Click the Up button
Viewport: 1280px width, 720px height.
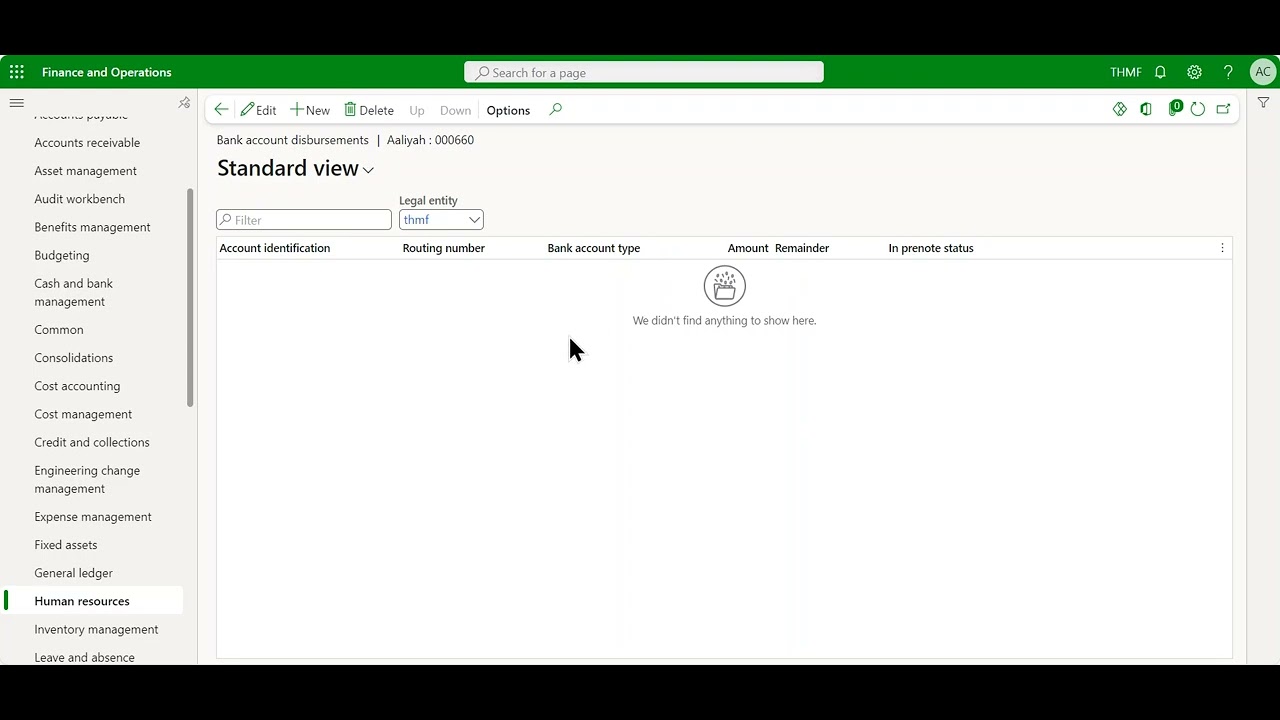pyautogui.click(x=417, y=110)
